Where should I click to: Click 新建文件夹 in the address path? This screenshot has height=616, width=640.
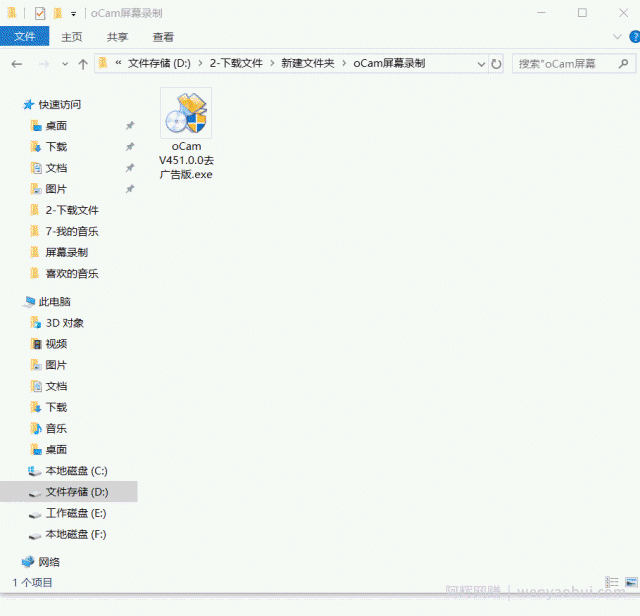coord(307,64)
